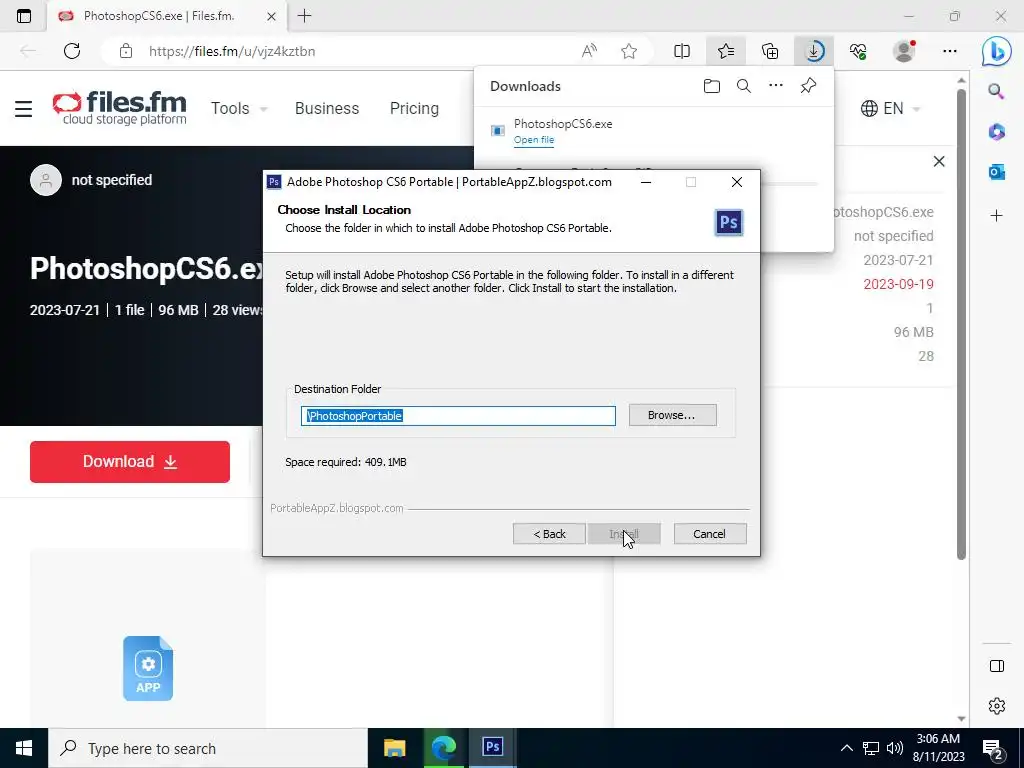Show hidden system tray icons
This screenshot has width=1024, height=768.
846,748
